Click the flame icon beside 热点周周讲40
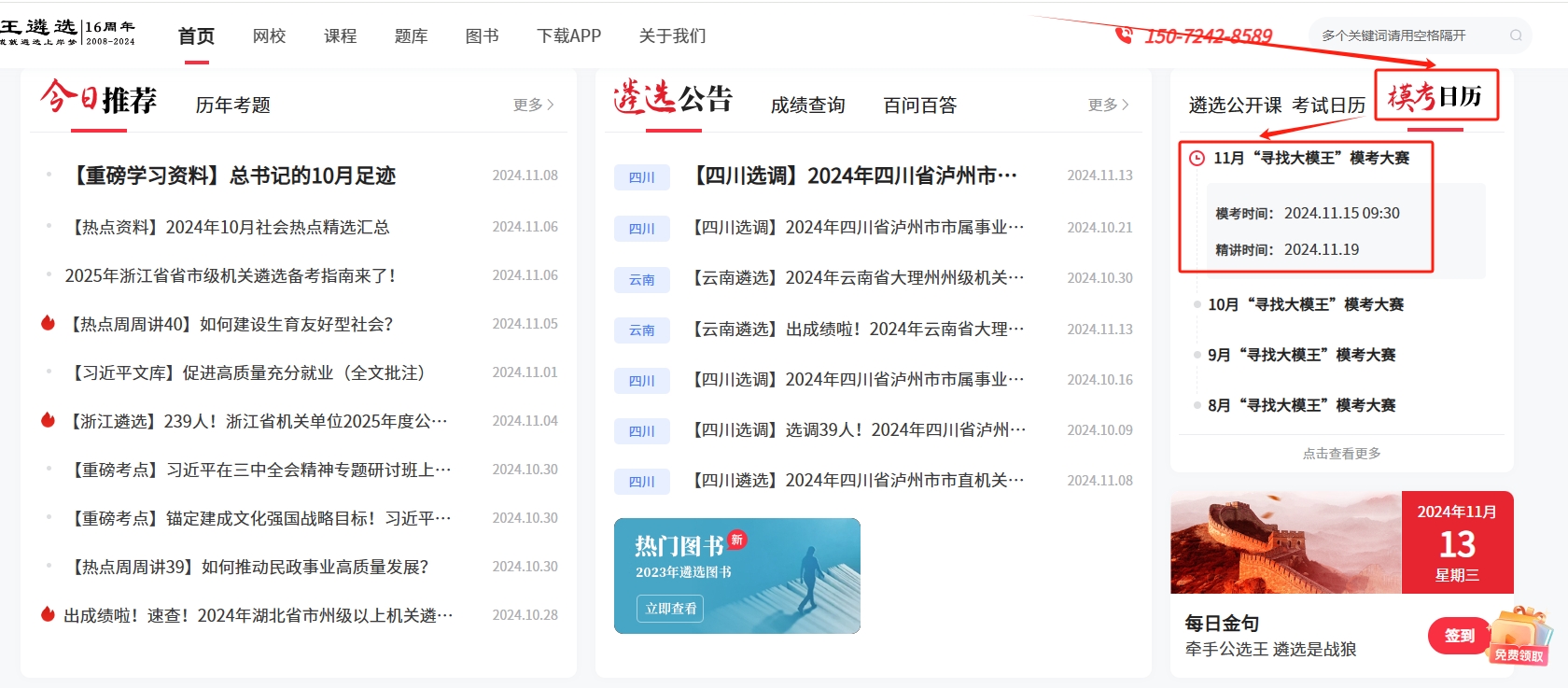The width and height of the screenshot is (1568, 688). [x=48, y=323]
